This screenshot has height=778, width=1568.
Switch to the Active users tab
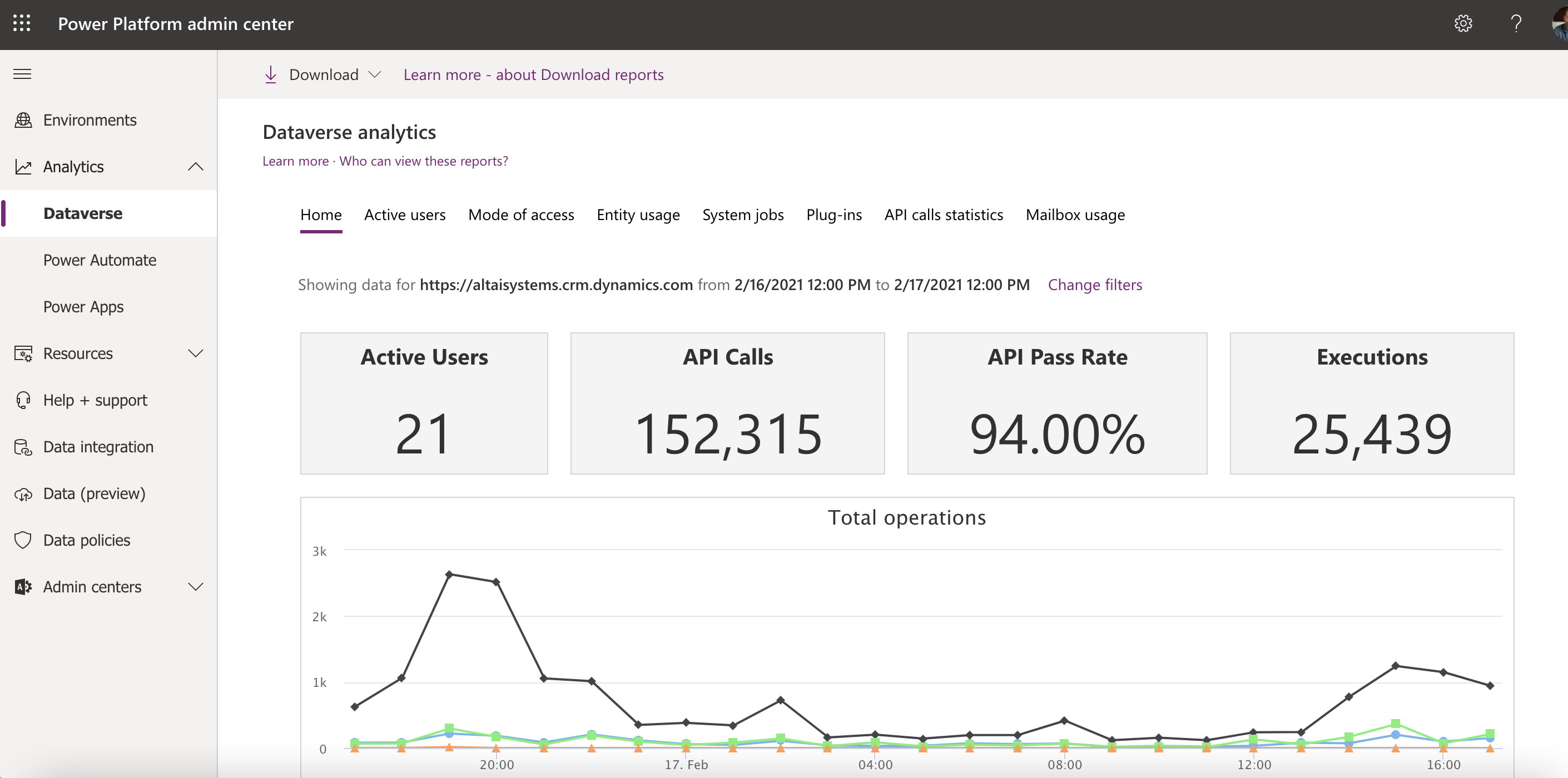point(405,215)
